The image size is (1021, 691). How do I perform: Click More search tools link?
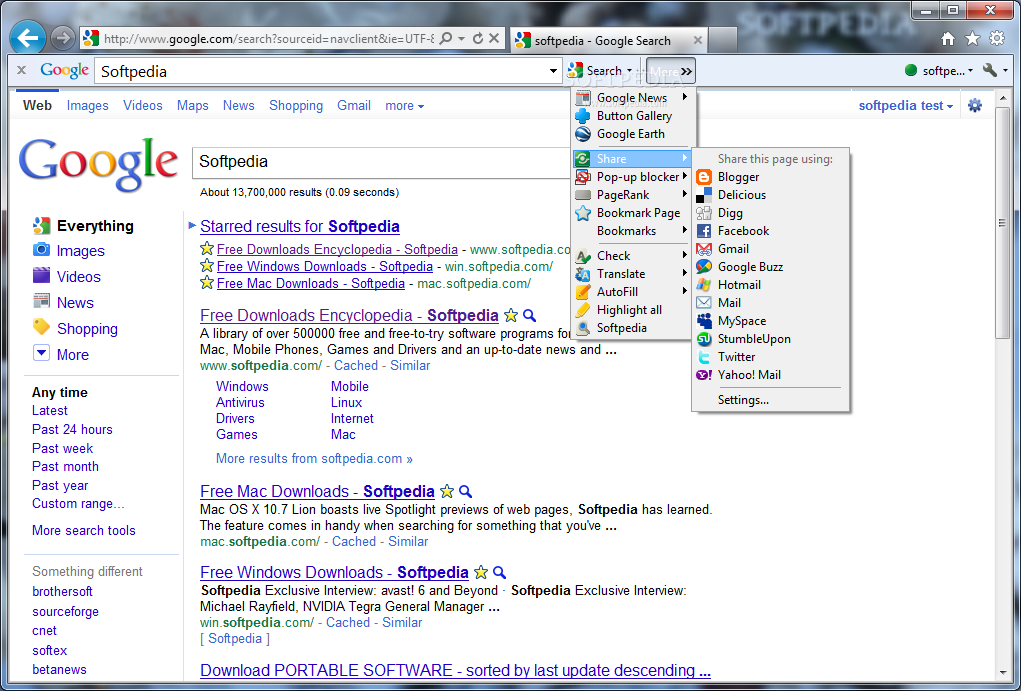(x=84, y=531)
